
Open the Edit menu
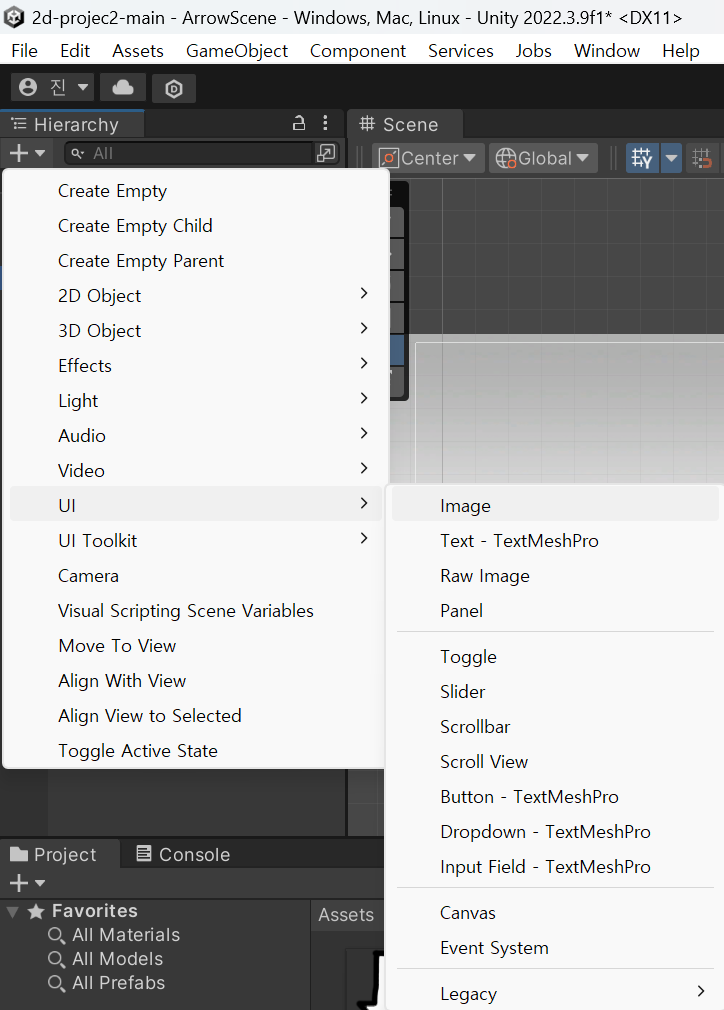pyautogui.click(x=75, y=51)
